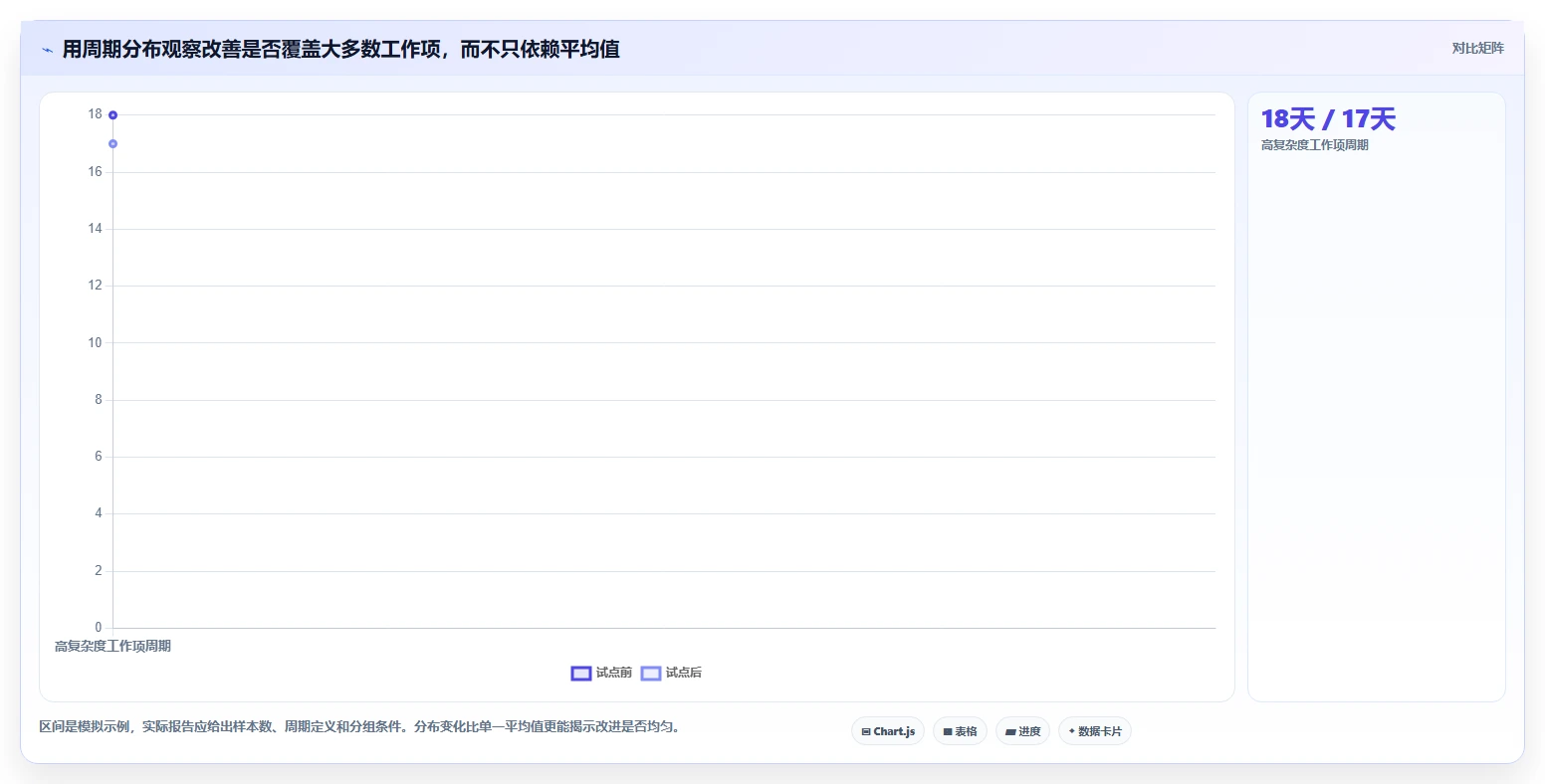The height and width of the screenshot is (784, 1545).
Task: Click the x-axis label 高复杂度工作项周期
Action: point(112,647)
